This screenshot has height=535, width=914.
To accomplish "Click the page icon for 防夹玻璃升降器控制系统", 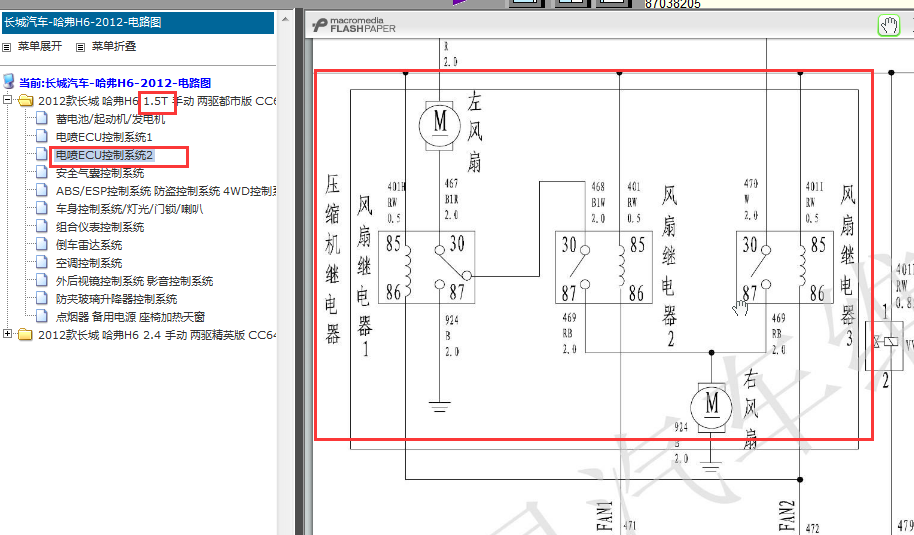I will click(x=41, y=298).
